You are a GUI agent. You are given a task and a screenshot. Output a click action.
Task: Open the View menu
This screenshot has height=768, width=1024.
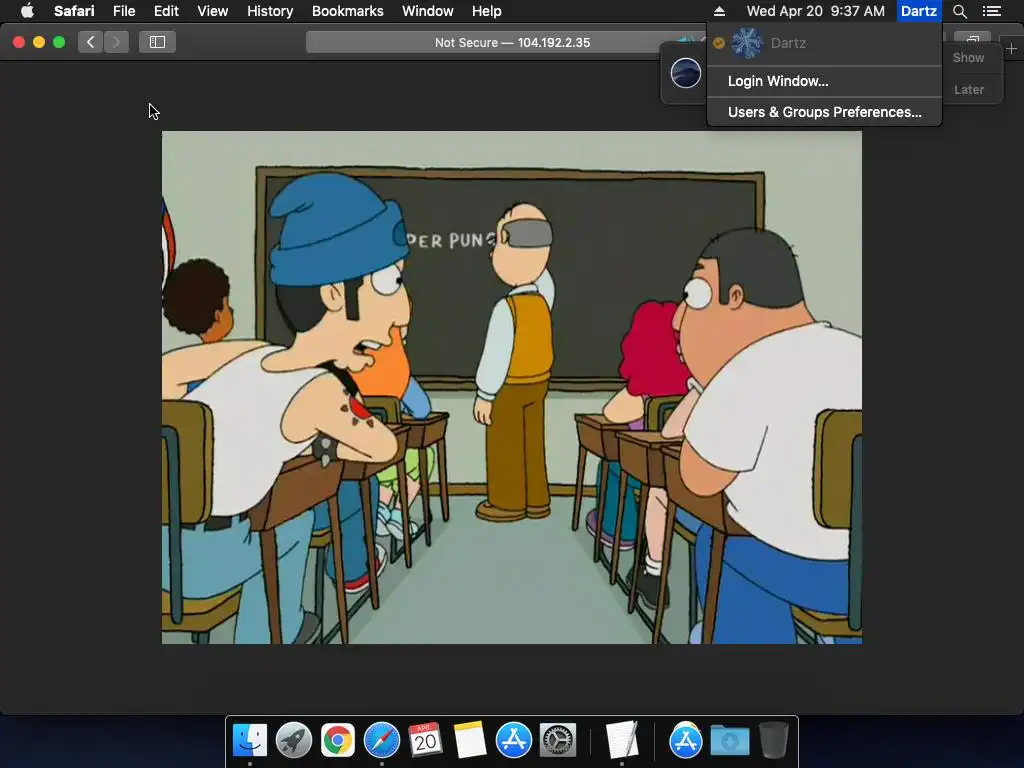click(212, 11)
